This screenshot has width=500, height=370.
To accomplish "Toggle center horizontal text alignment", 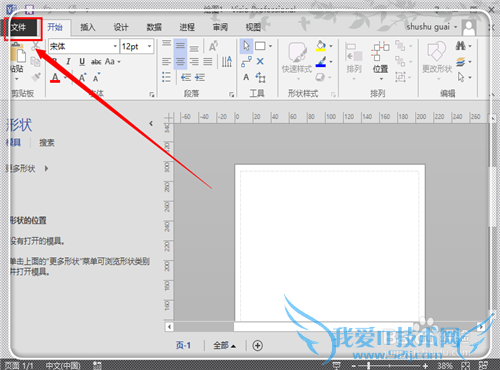I will pos(180,62).
